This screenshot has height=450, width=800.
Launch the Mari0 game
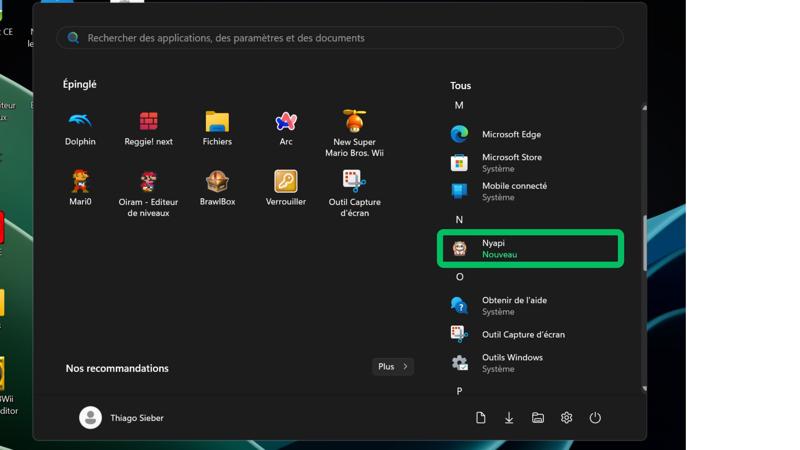80,187
